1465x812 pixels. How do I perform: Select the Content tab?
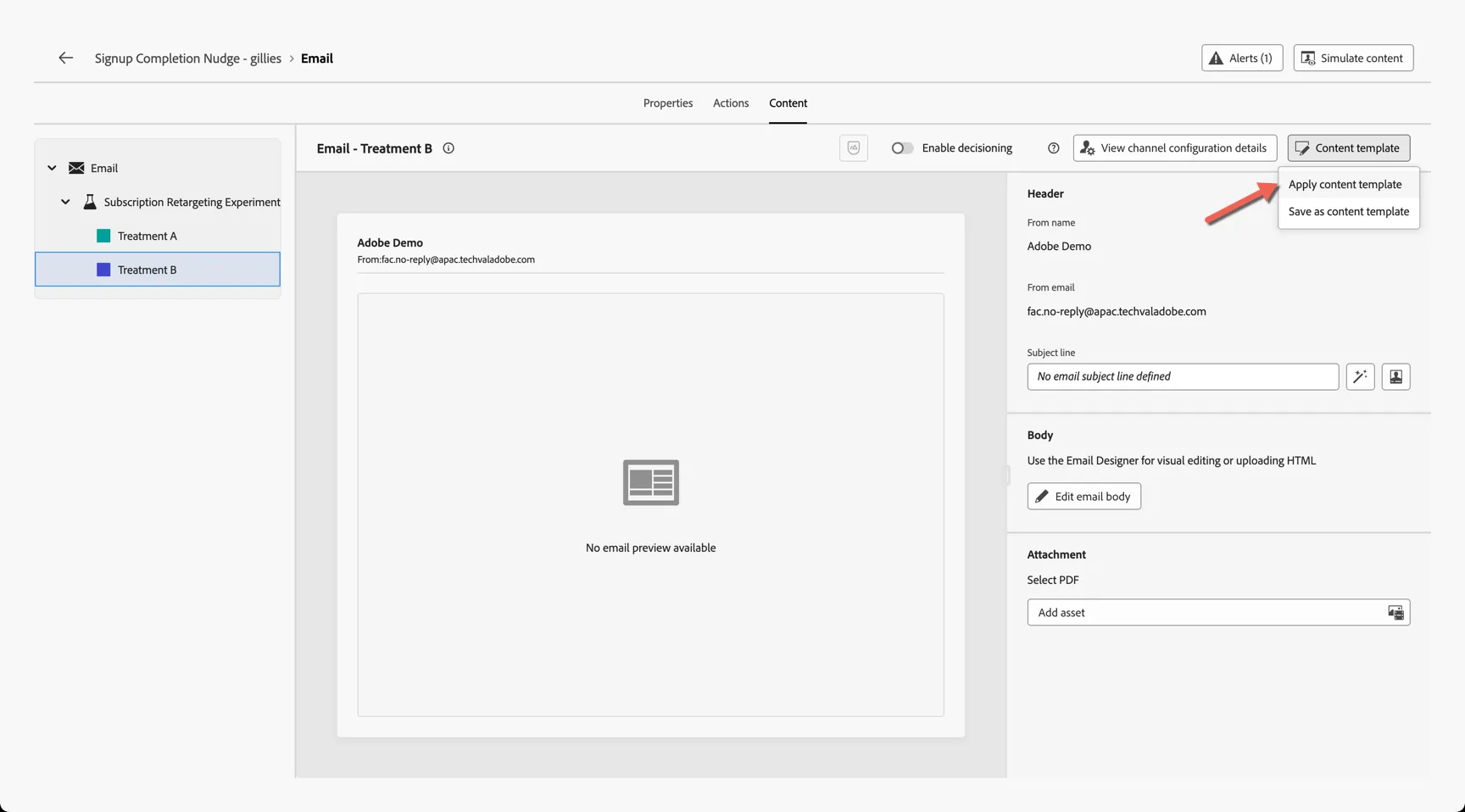[x=788, y=103]
